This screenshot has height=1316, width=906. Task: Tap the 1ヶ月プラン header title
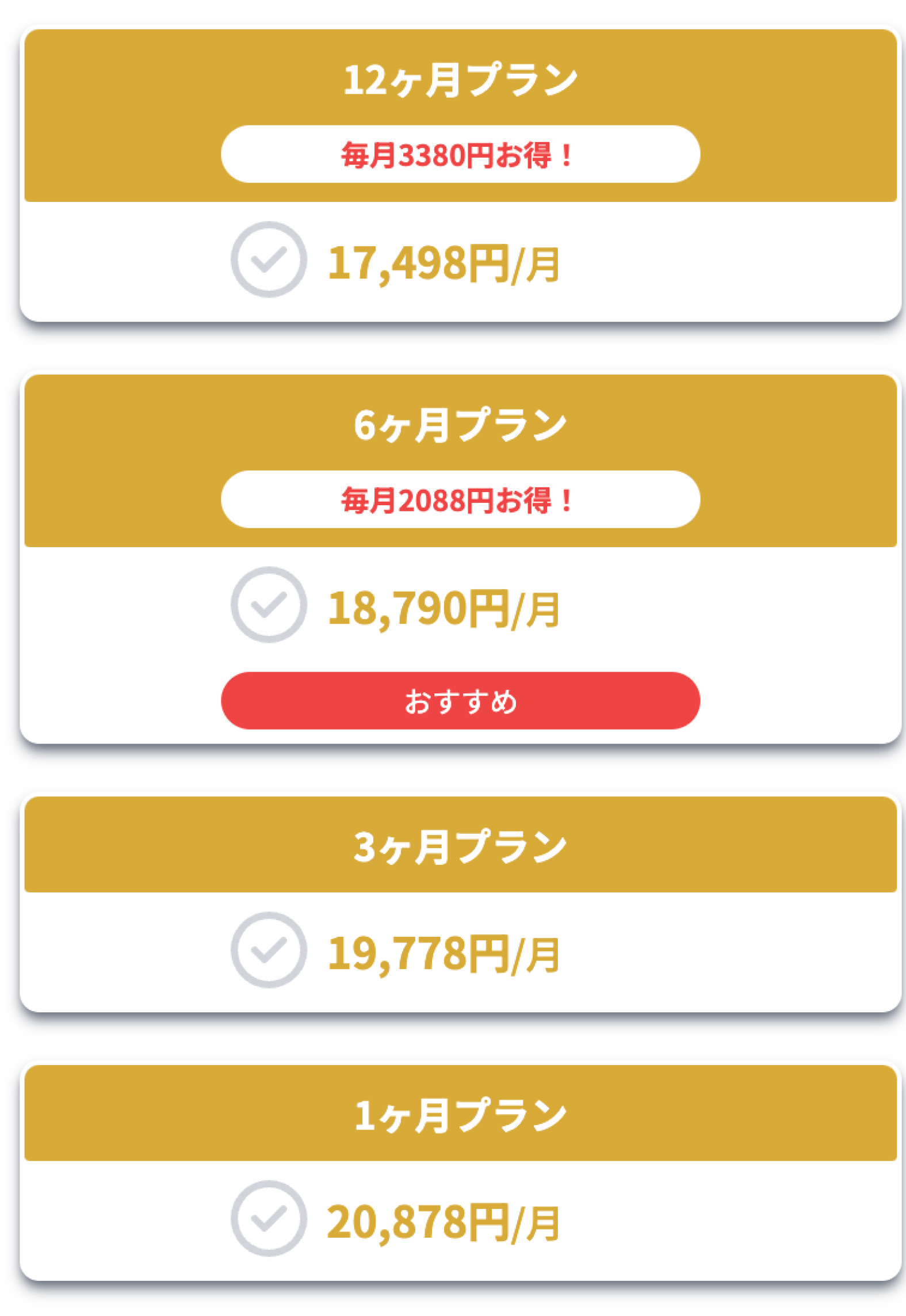[x=460, y=1115]
